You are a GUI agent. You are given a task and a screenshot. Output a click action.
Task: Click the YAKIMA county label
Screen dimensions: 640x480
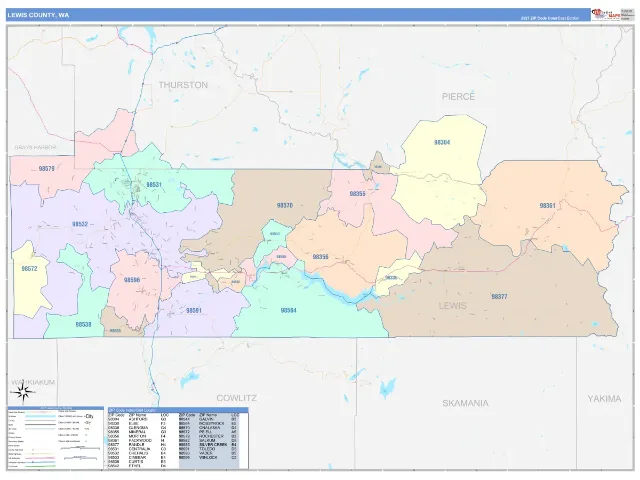604,399
